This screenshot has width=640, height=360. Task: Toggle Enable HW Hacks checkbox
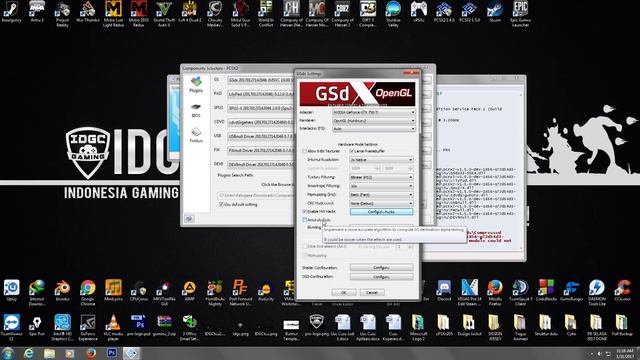[x=304, y=211]
